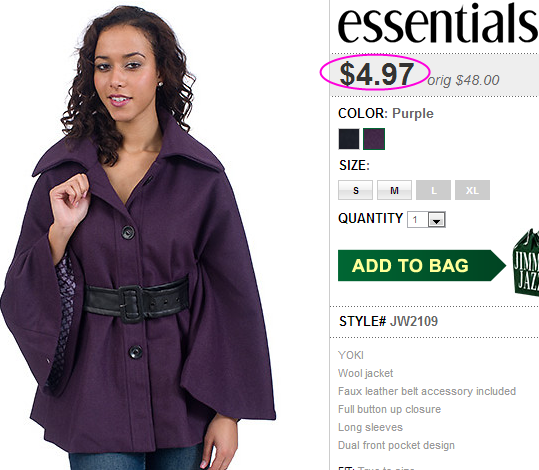539x470 pixels.
Task: Select the purple color swatch
Action: (374, 139)
